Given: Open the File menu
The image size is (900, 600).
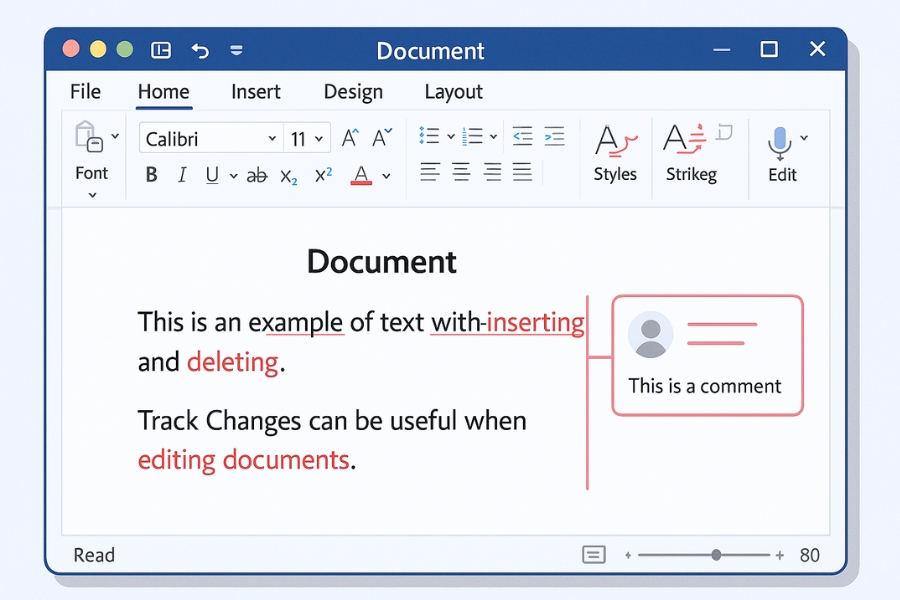Looking at the screenshot, I should click(85, 91).
